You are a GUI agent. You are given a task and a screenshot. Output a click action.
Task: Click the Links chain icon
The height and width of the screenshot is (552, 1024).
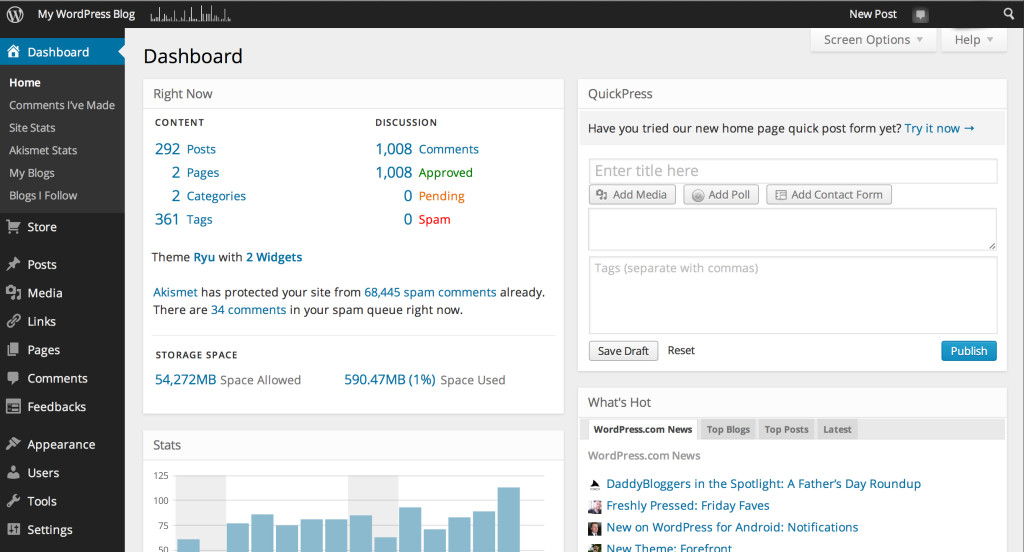[x=13, y=321]
